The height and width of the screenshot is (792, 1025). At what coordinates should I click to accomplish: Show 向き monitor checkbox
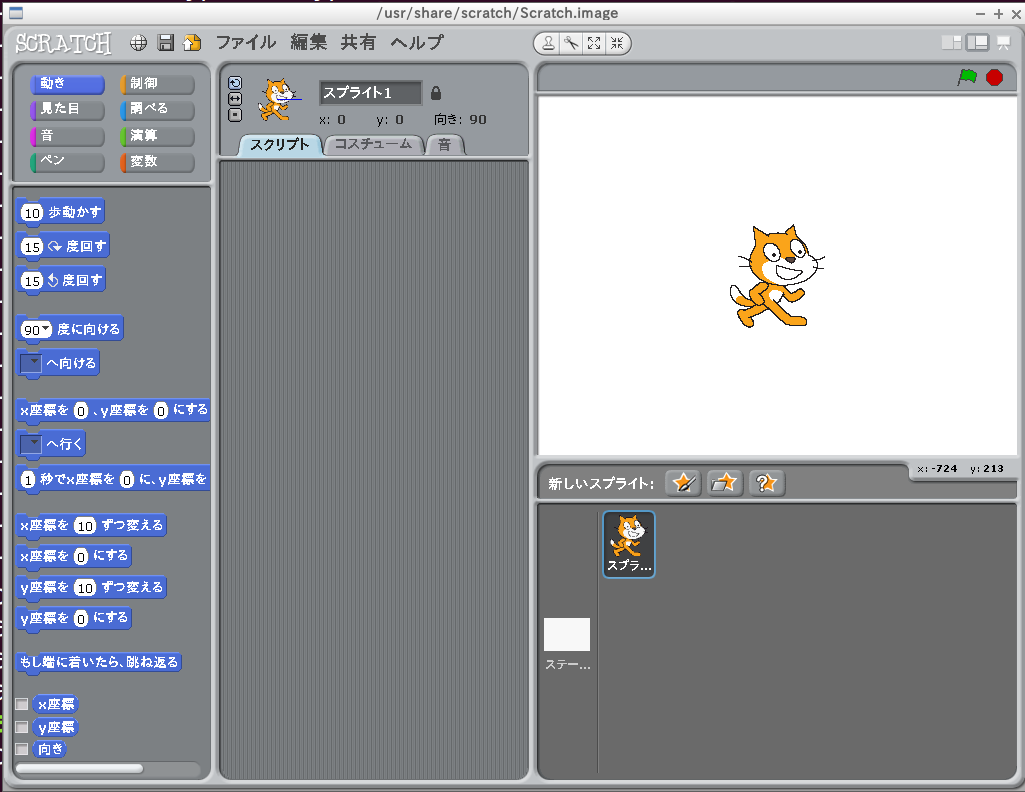coord(22,749)
